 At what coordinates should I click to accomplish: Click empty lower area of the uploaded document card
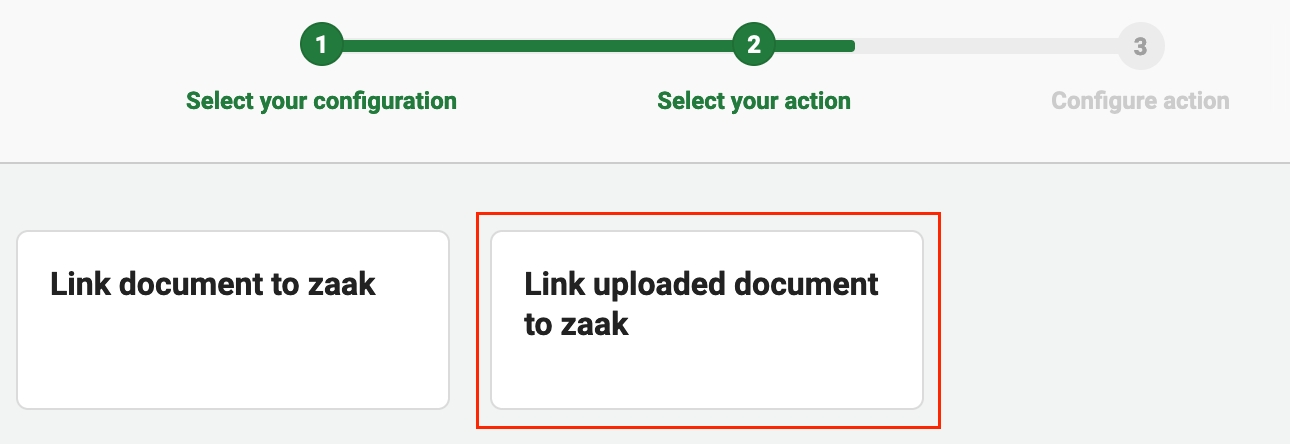pyautogui.click(x=706, y=375)
